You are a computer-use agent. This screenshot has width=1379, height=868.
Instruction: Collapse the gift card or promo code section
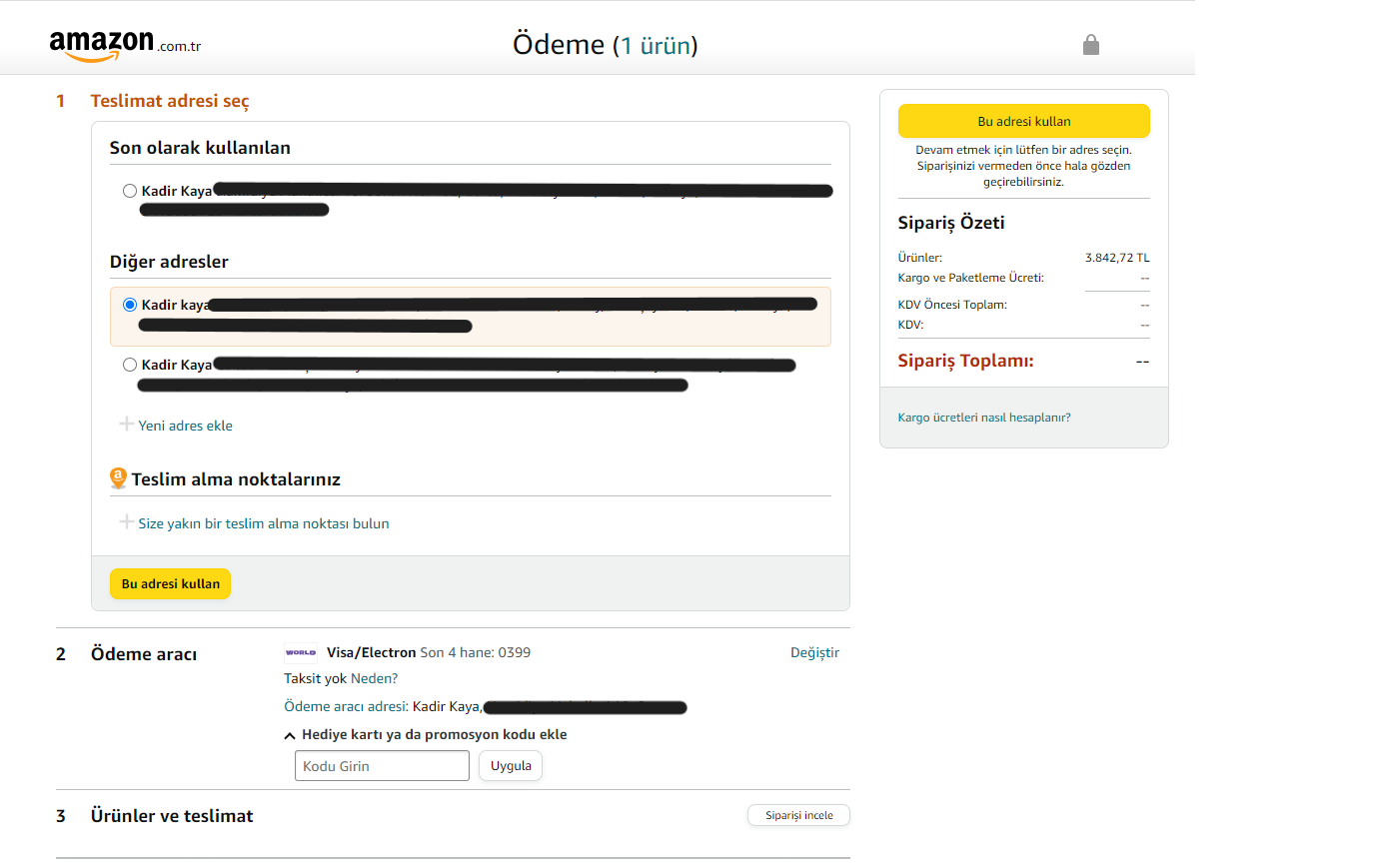pyautogui.click(x=290, y=735)
